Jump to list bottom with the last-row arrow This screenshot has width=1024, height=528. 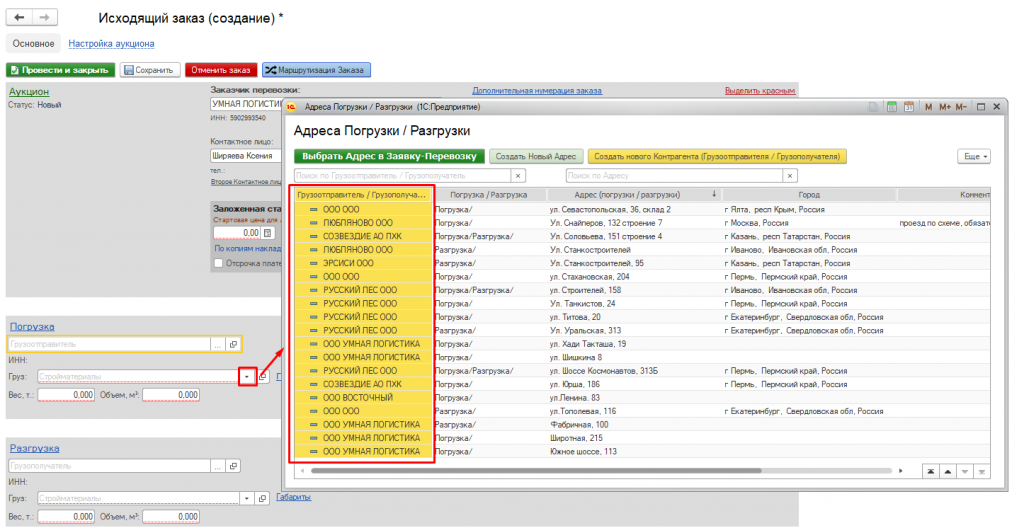982,472
